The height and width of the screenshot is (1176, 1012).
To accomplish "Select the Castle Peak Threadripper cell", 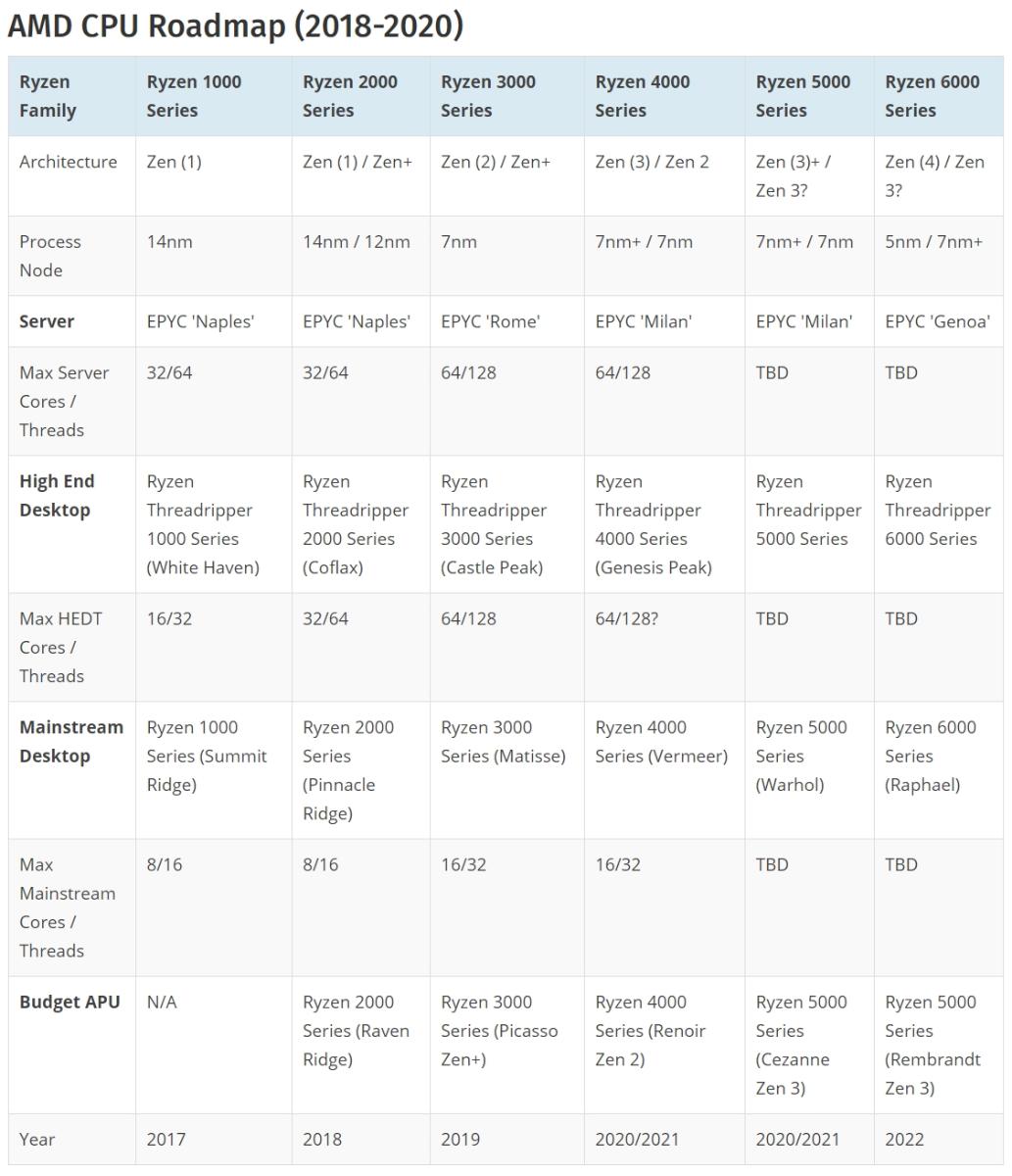I will 494,524.
